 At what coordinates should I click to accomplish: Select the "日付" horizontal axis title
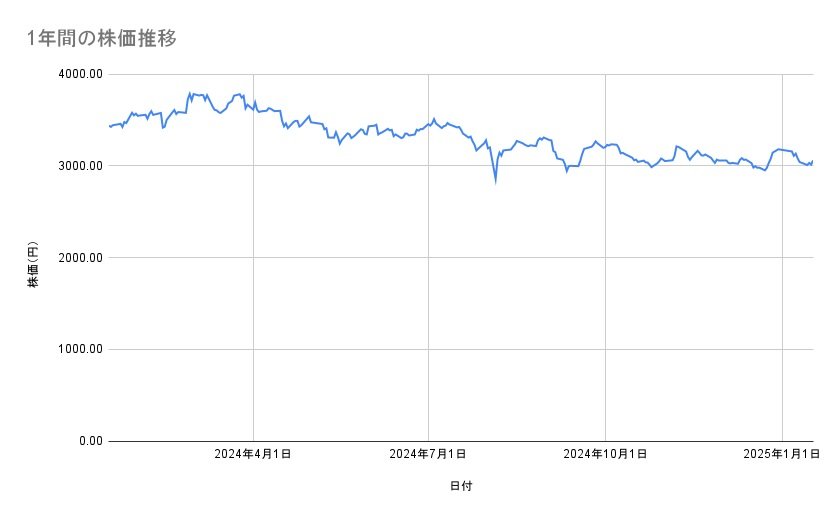click(461, 486)
